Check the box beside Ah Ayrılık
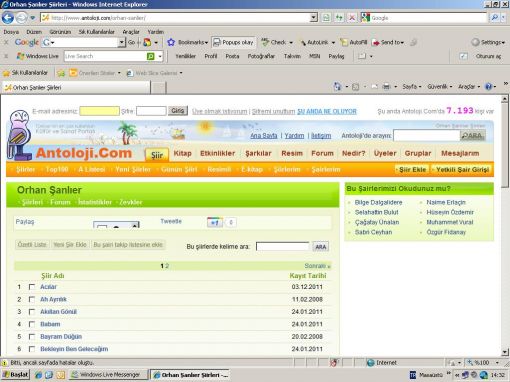 pos(32,299)
